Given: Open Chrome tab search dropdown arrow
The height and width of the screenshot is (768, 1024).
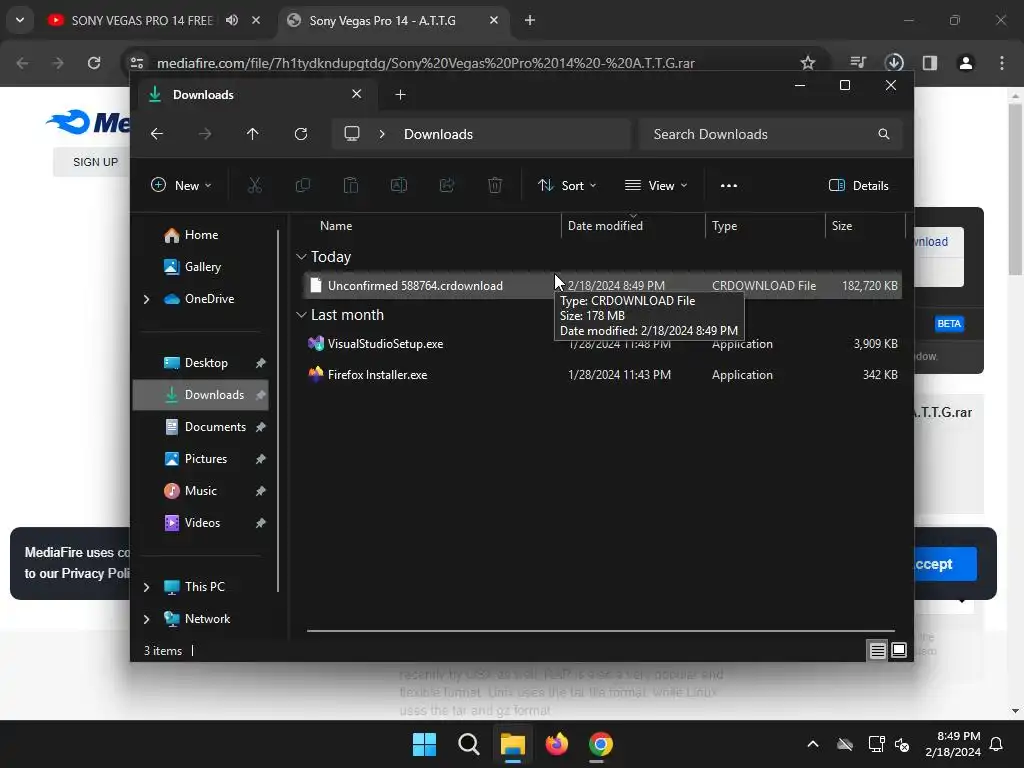Looking at the screenshot, I should pyautogui.click(x=20, y=20).
